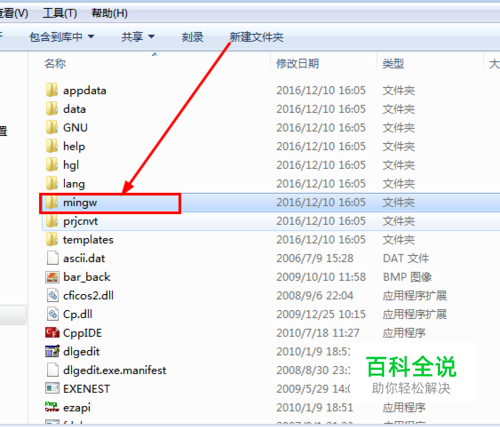Click the date 2010/7/18 11:27
The height and width of the screenshot is (427, 500).
point(318,333)
